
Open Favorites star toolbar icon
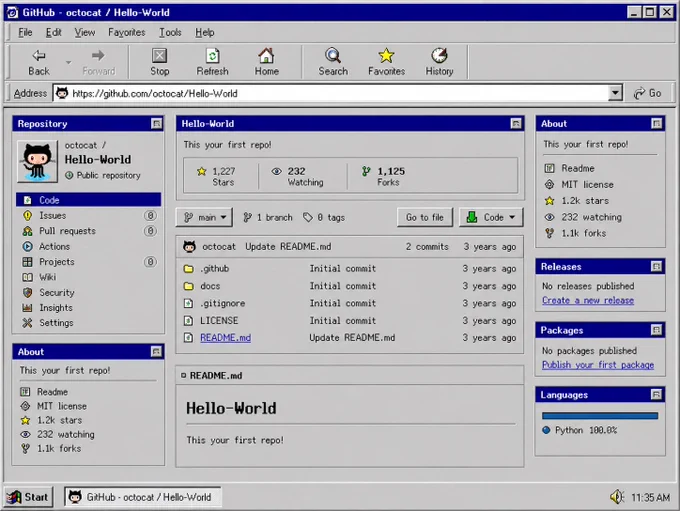[x=386, y=62]
